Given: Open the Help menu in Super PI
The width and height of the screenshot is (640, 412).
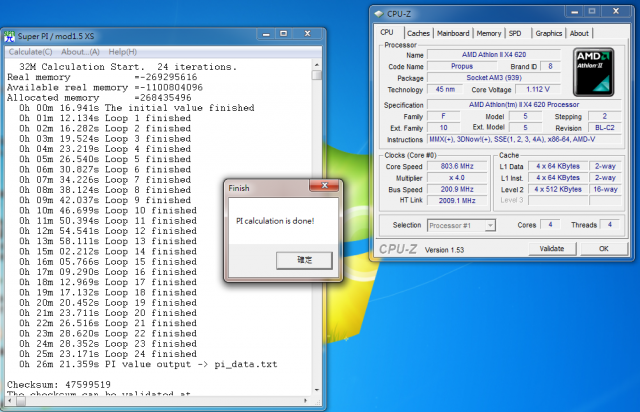Looking at the screenshot, I should [122, 52].
